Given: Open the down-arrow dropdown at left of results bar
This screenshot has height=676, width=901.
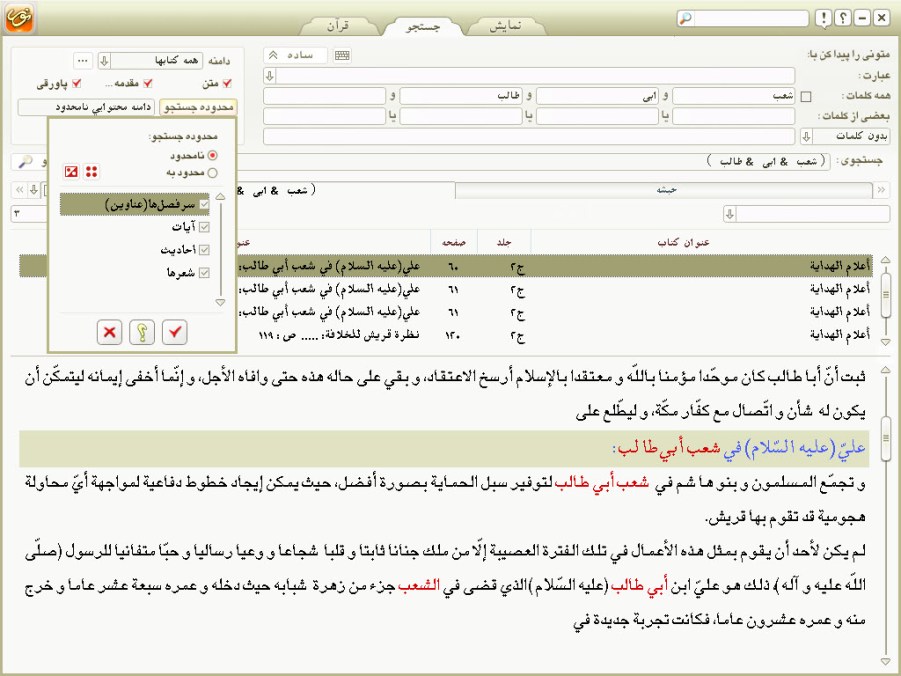Looking at the screenshot, I should pos(34,190).
